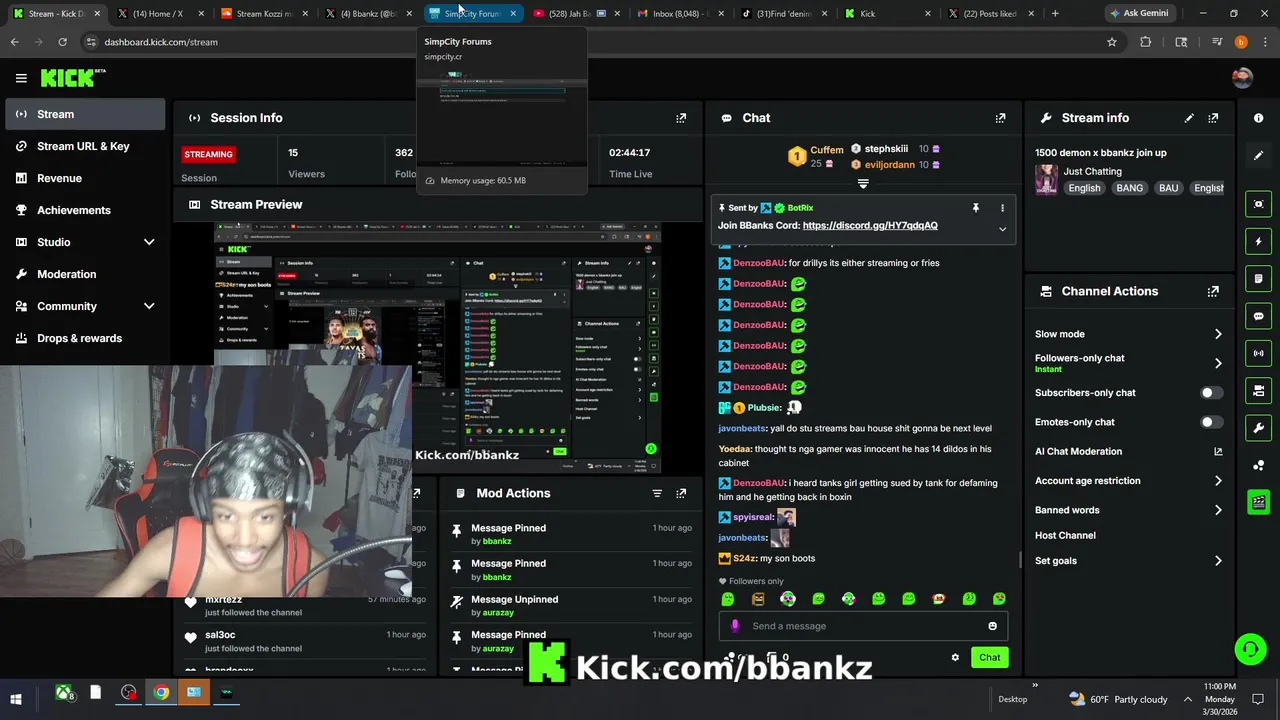1280x720 pixels.
Task: Open Banned words chevron
Action: tap(1218, 510)
